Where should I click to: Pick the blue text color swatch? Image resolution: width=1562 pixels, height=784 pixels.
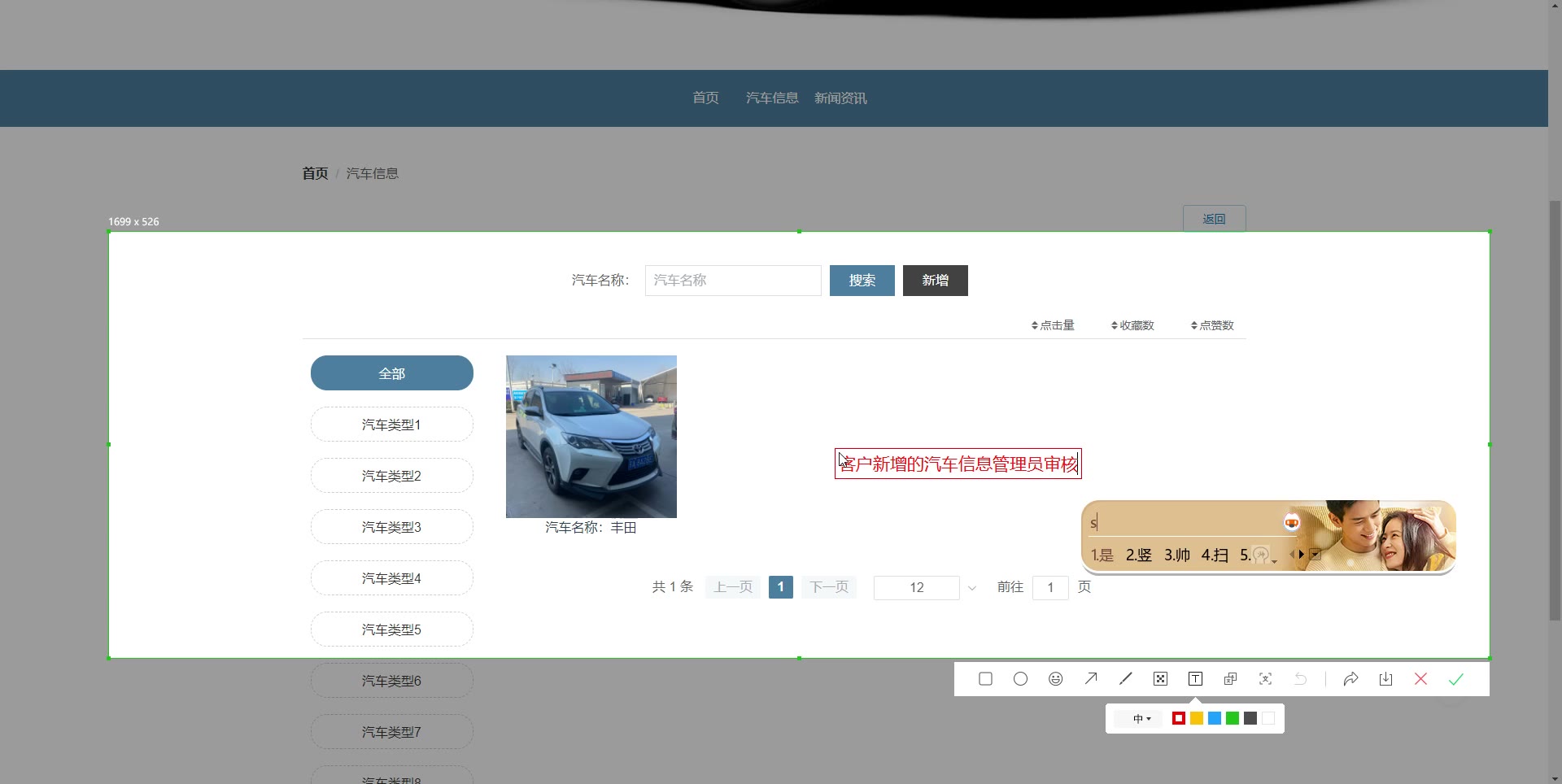1215,718
